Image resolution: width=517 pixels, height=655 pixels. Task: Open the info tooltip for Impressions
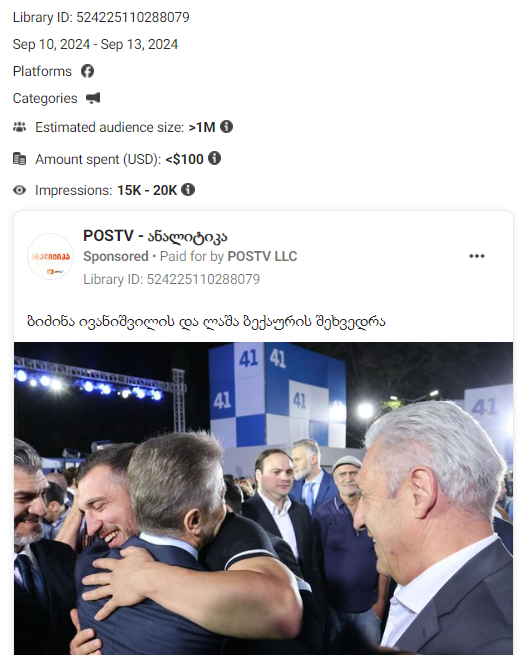coord(188,190)
